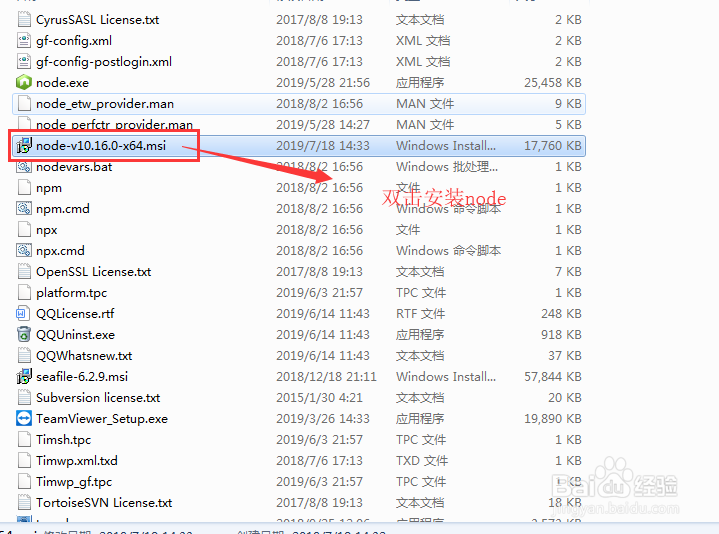Click the green node.exe application icon

[24, 83]
